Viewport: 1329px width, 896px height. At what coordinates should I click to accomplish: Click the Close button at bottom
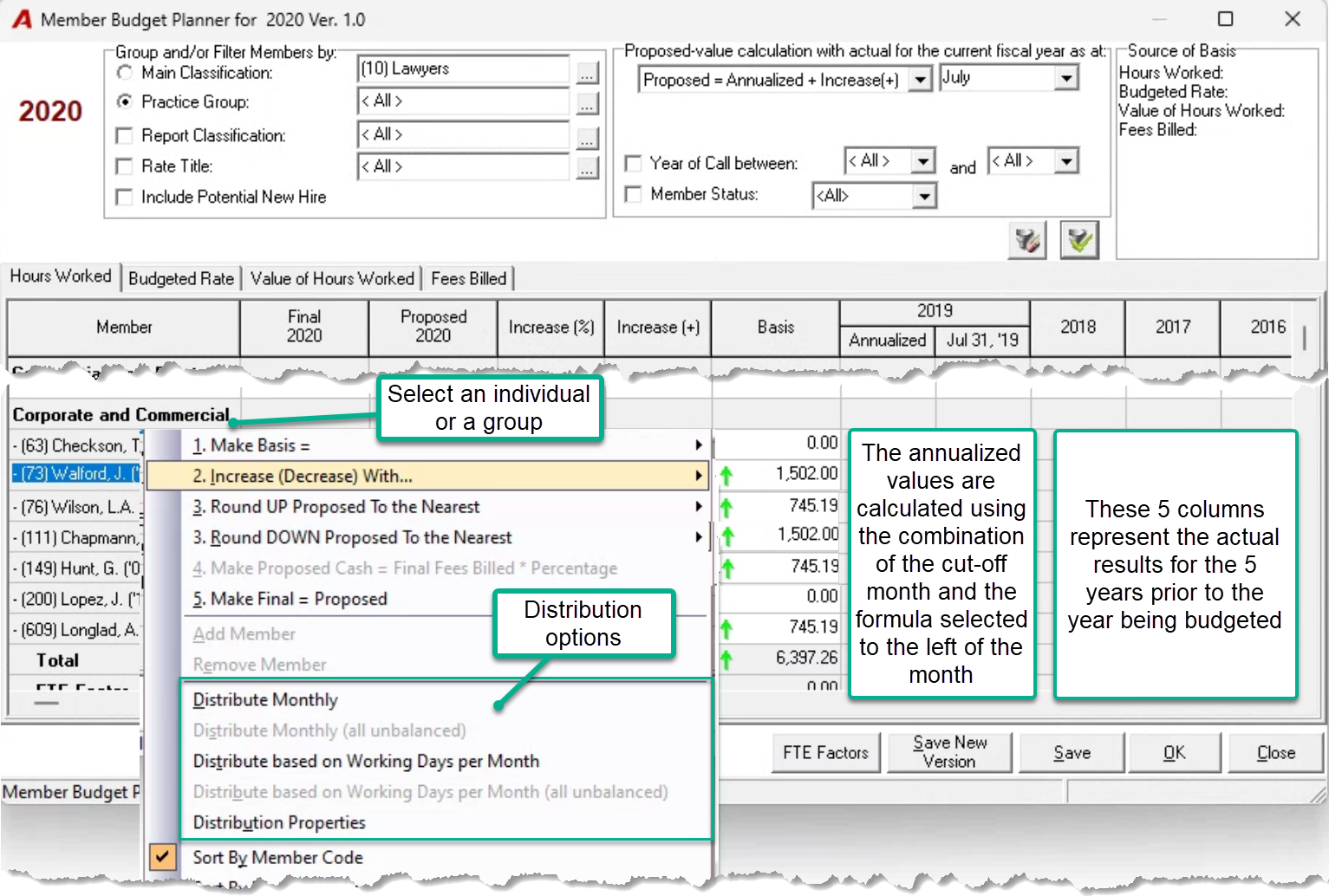click(1276, 752)
